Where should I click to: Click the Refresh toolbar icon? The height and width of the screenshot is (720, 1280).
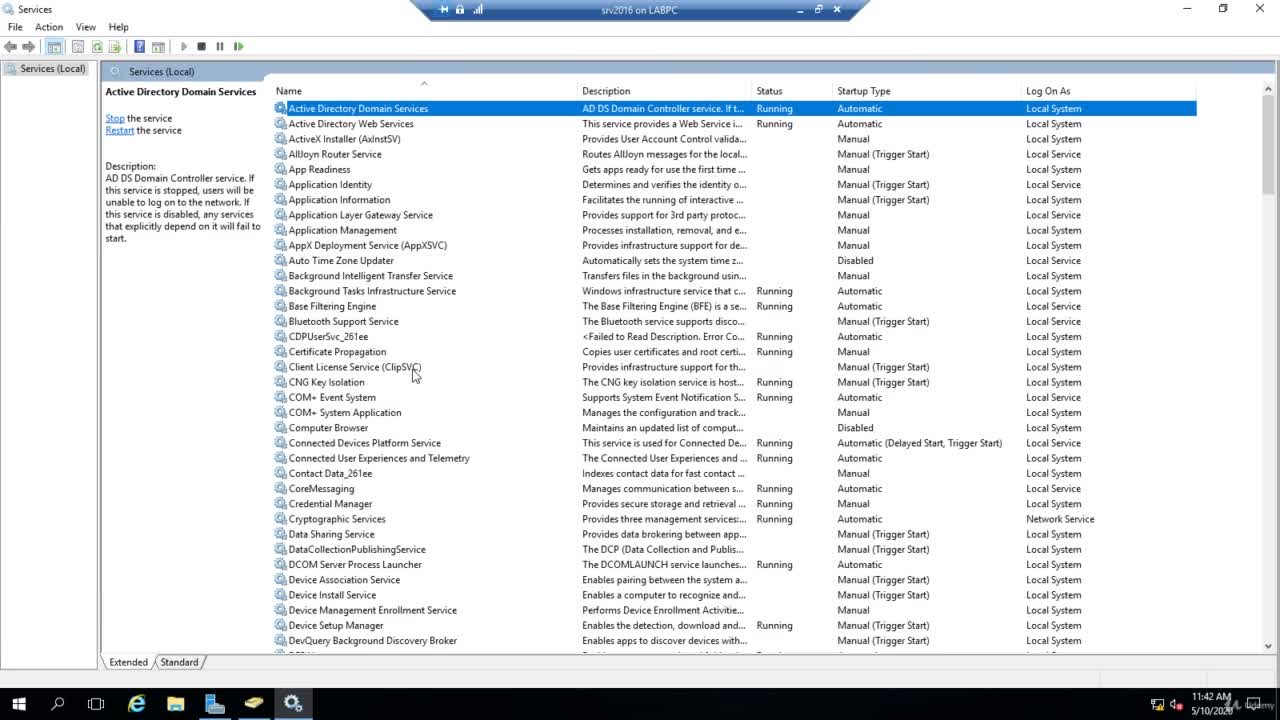coord(97,47)
